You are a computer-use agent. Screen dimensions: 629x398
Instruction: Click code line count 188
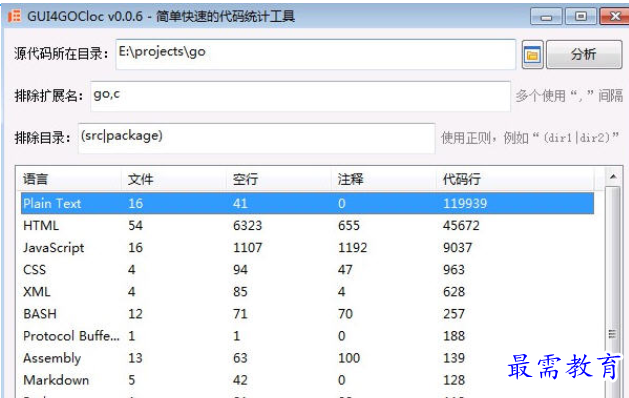(x=454, y=336)
